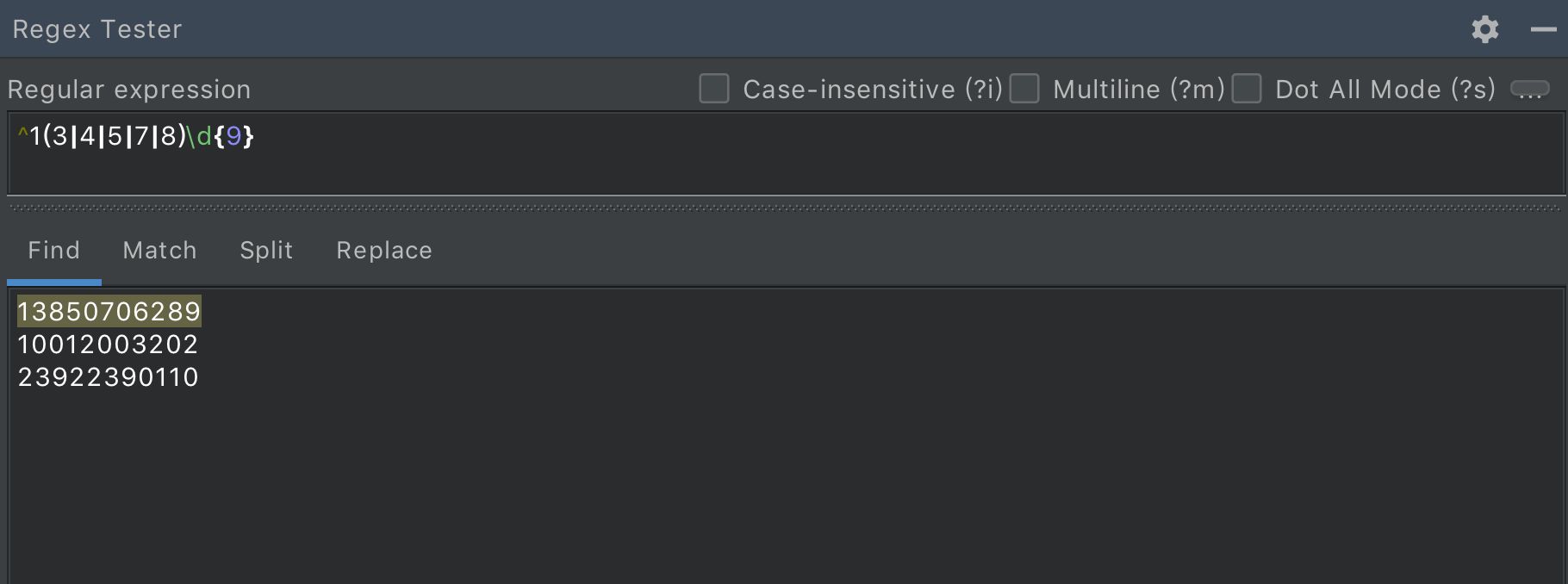Expand more regex flags ellipsis button
Screen dimensions: 1568x584
pyautogui.click(x=1530, y=90)
